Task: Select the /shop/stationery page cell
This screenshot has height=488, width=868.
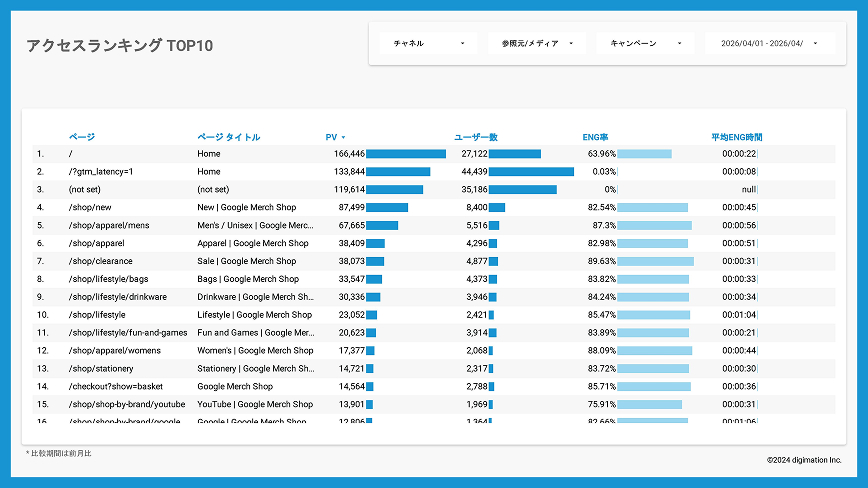Action: click(101, 368)
